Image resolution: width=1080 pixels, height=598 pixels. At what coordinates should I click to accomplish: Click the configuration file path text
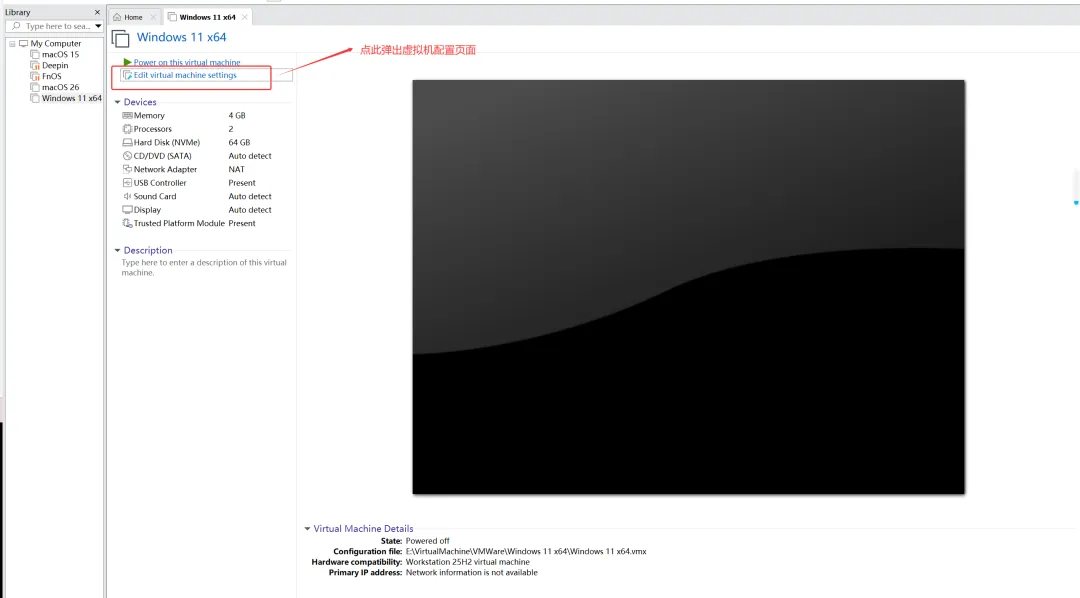[x=526, y=551]
